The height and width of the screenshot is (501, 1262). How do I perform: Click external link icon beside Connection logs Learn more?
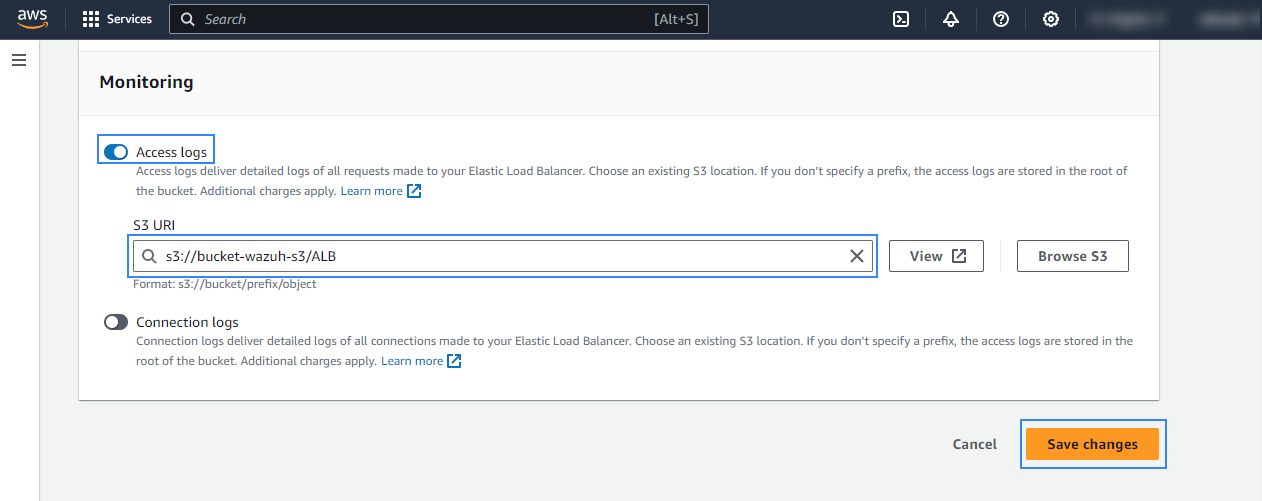[x=454, y=361]
